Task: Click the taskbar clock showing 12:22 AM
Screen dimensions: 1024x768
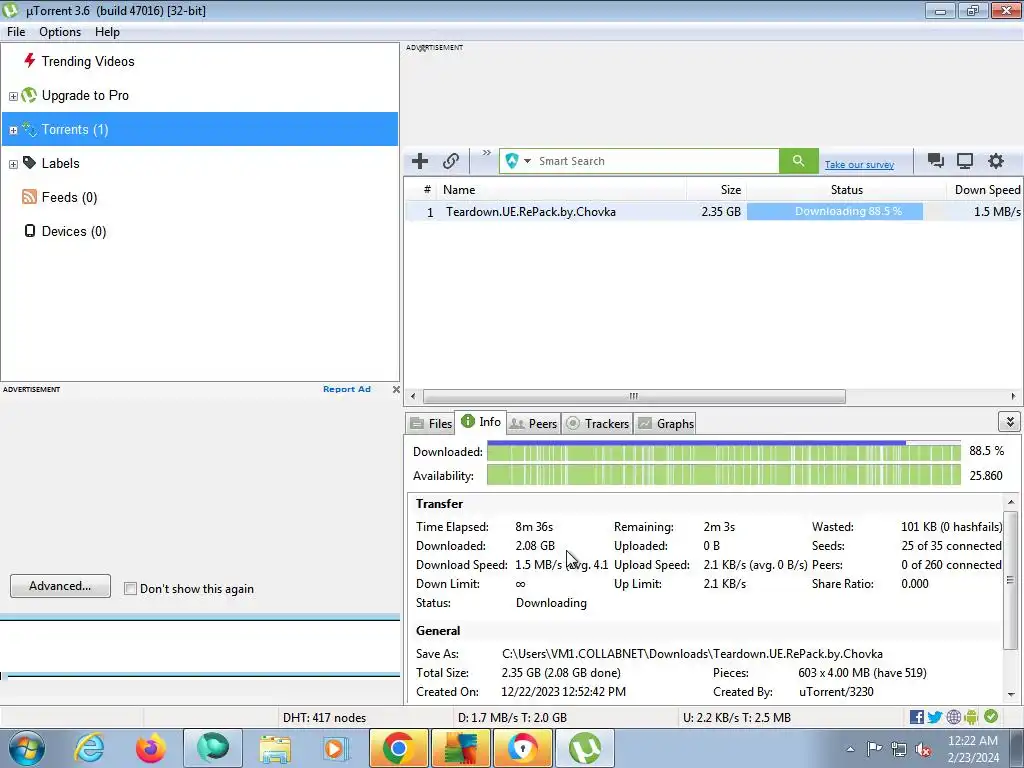Action: pyautogui.click(x=972, y=748)
